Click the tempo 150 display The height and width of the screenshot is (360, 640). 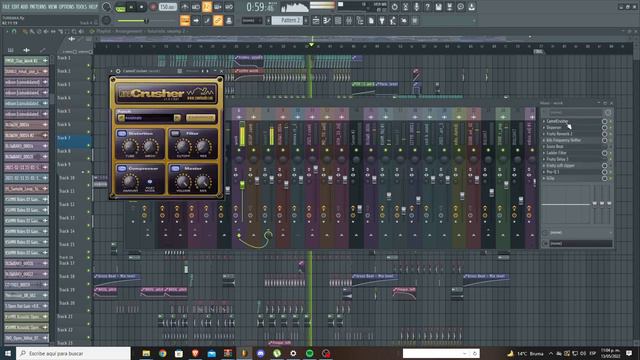point(168,7)
